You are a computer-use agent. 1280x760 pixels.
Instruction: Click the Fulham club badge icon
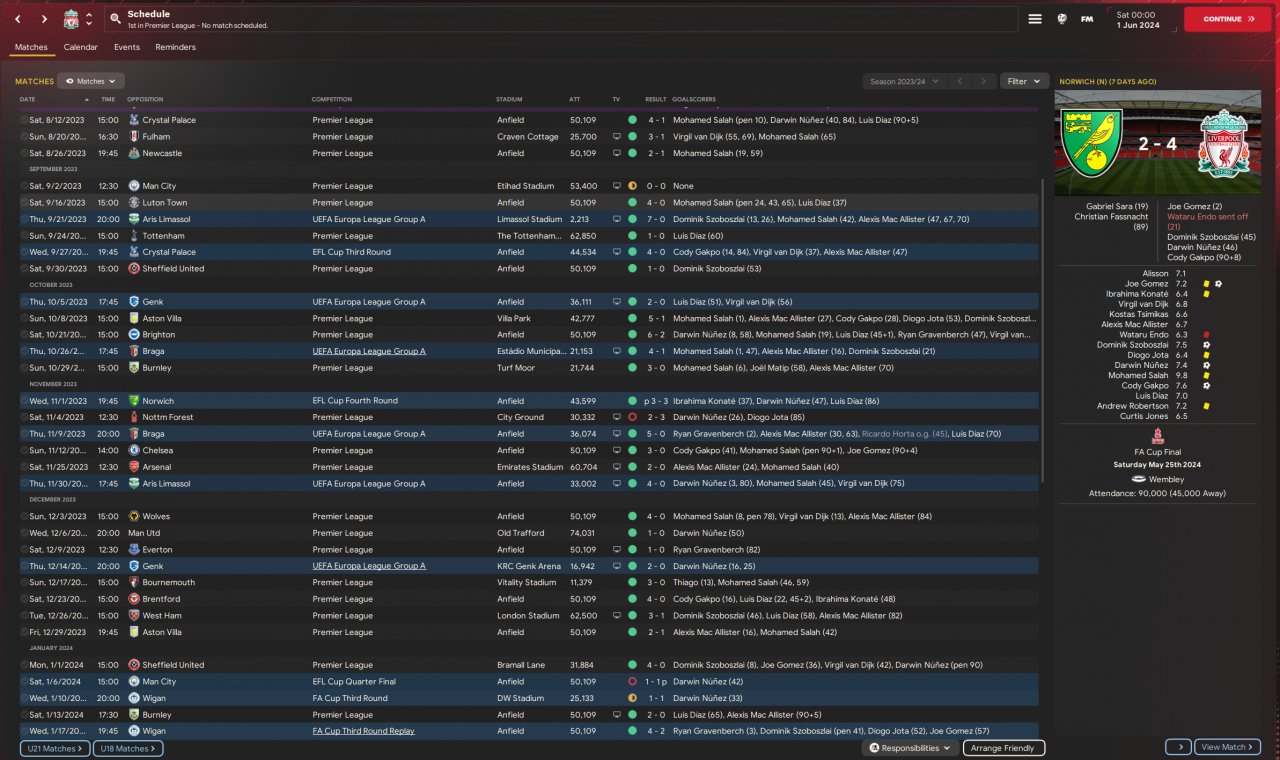[x=133, y=137]
